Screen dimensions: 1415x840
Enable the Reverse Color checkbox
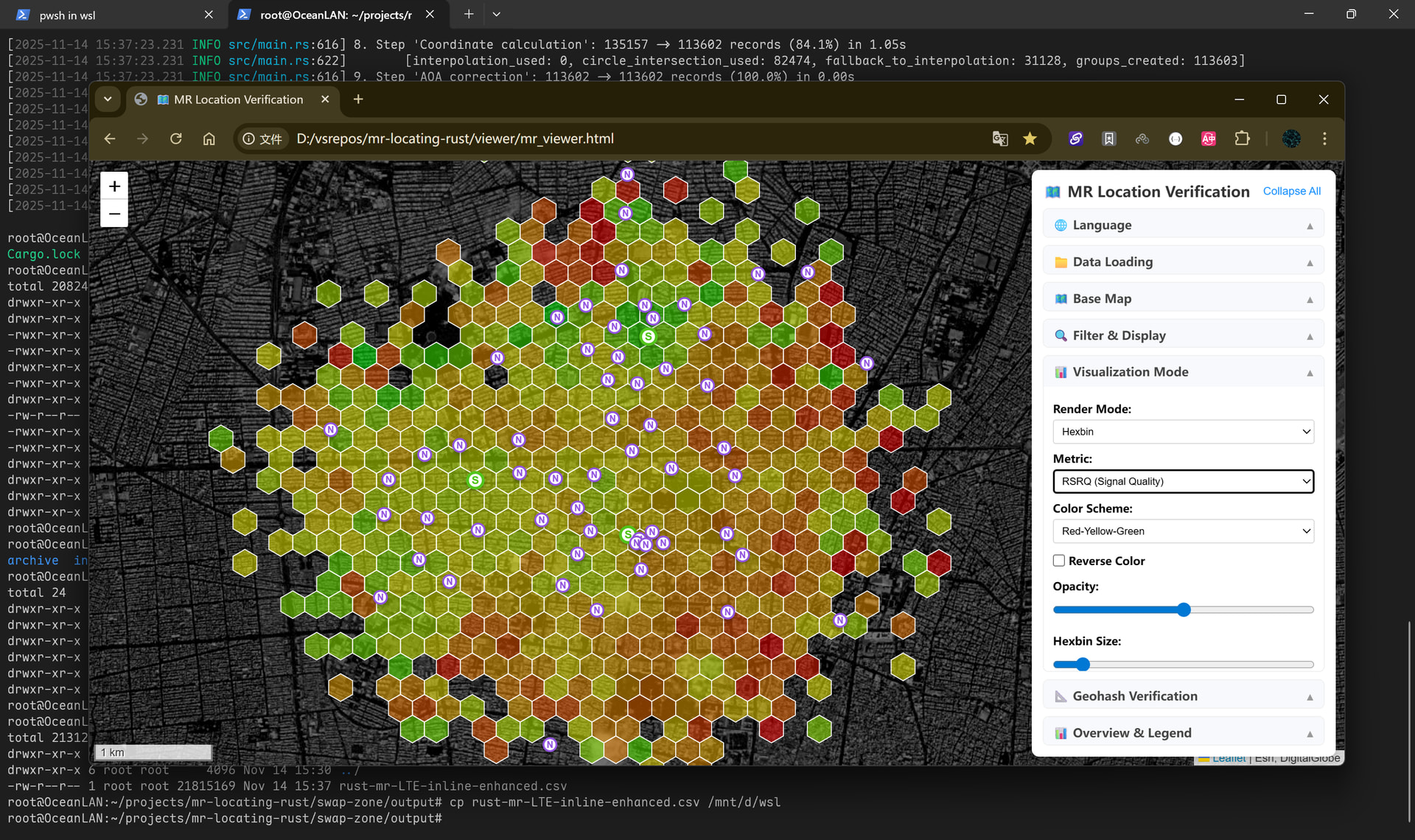click(x=1059, y=561)
